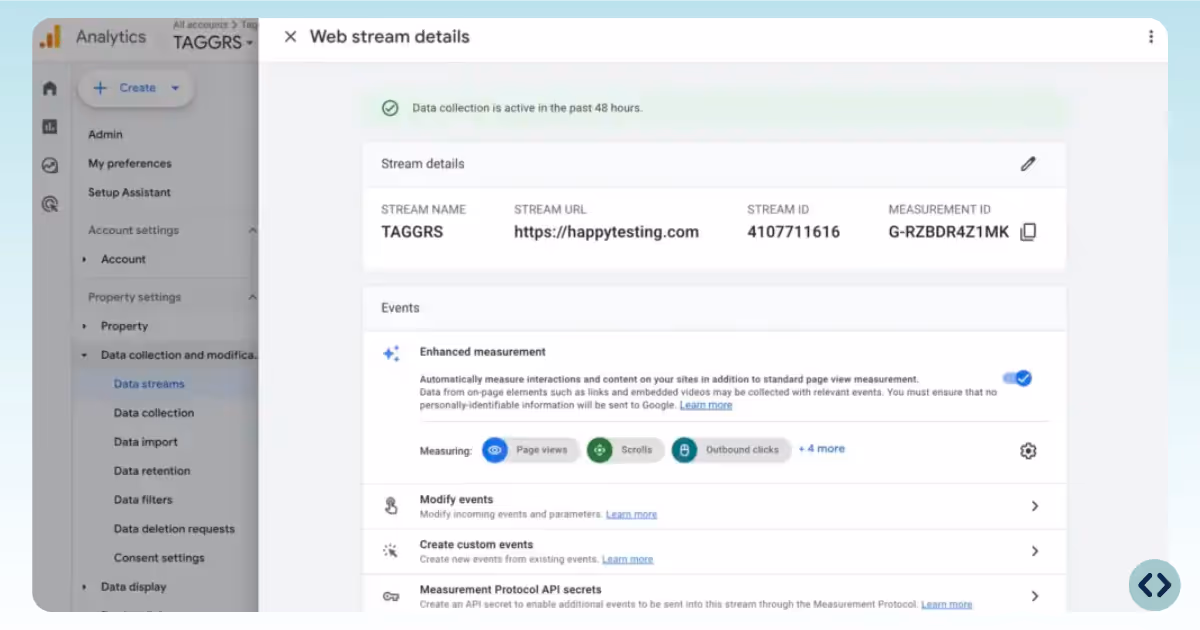Click the Google Analytics logo
This screenshot has height=630, width=1200.
click(x=51, y=37)
